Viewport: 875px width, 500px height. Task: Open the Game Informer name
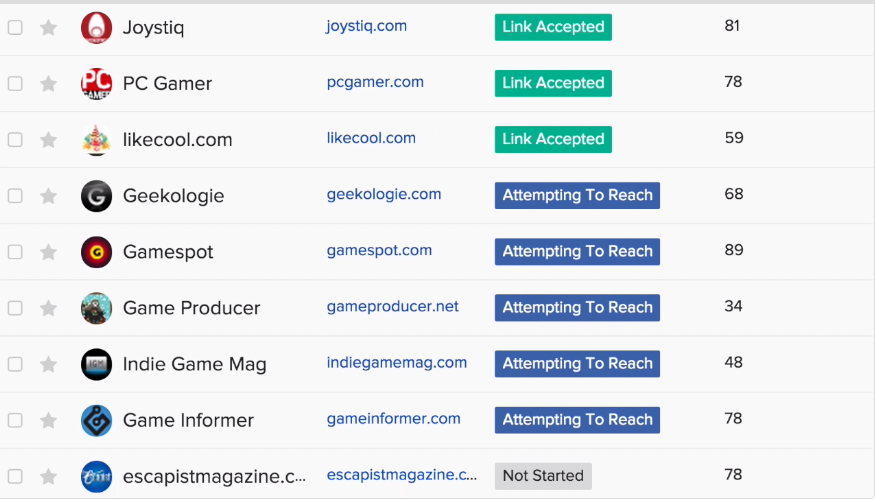tap(188, 420)
